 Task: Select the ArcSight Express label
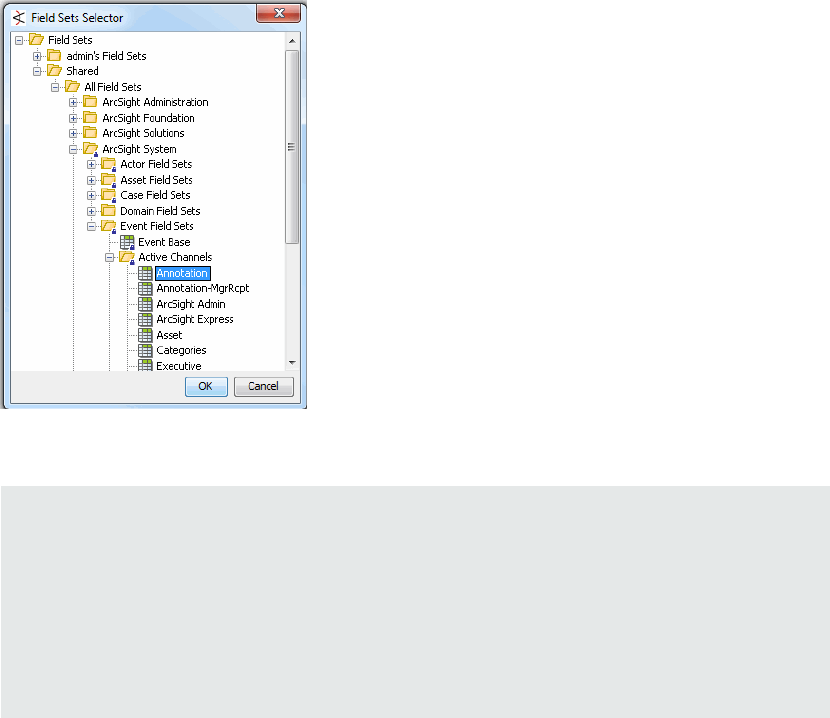195,319
